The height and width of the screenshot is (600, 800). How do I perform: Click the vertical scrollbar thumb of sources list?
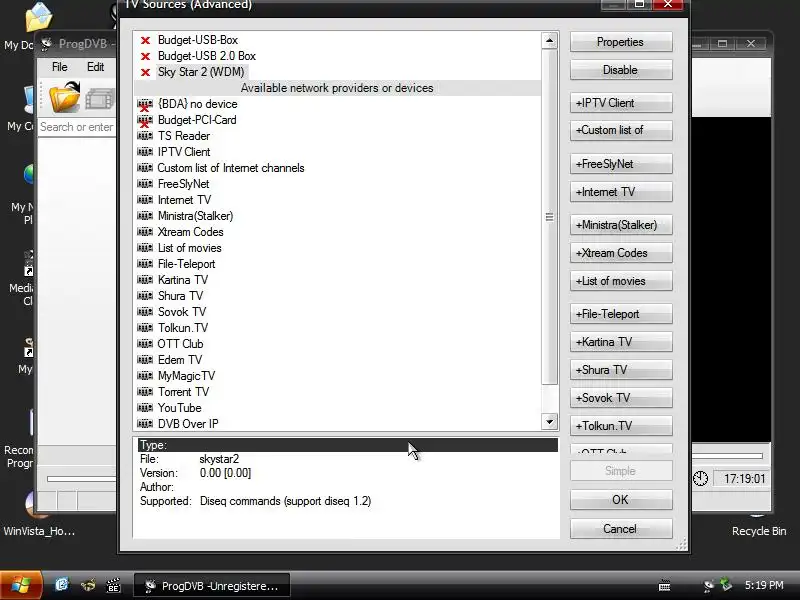[x=549, y=217]
